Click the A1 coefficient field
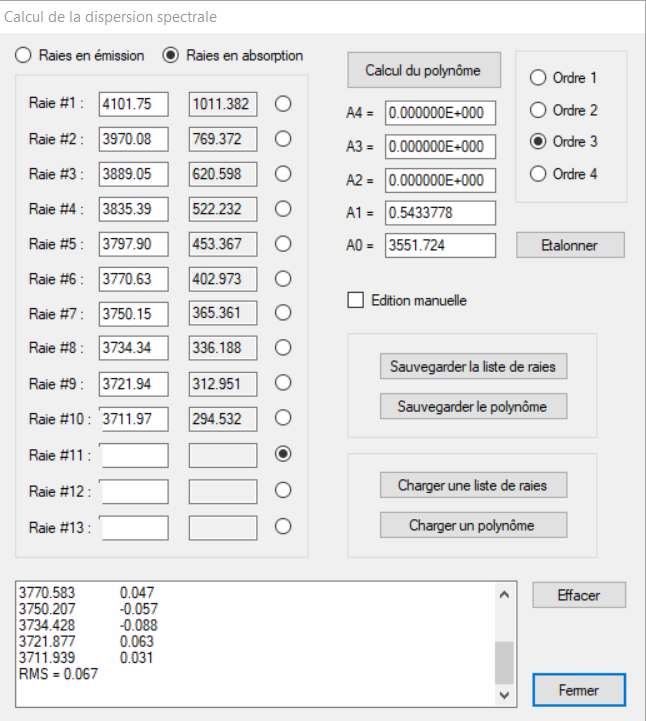 point(440,213)
